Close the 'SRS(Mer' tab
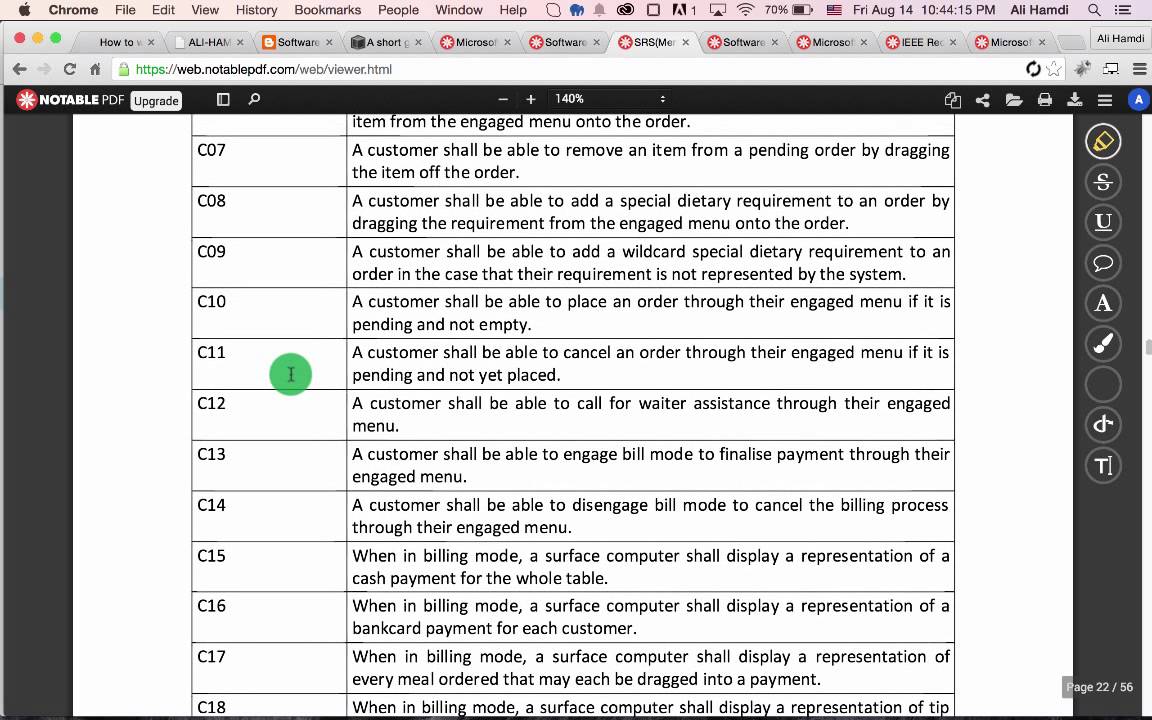This screenshot has width=1152, height=720. click(685, 43)
